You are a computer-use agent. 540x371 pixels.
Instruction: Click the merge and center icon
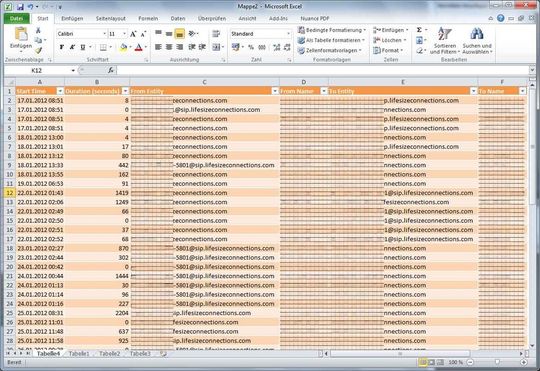[216, 47]
